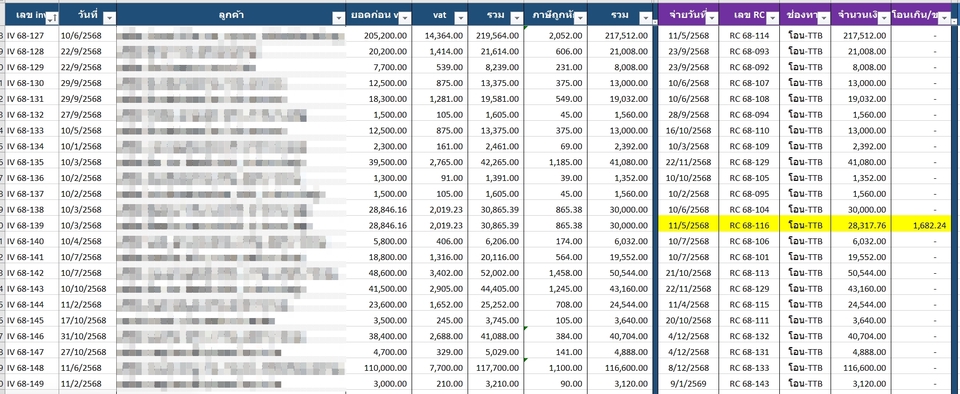Open the วันที่ column filter dropdown
Viewport: 960px width, 394px height.
(109, 18)
